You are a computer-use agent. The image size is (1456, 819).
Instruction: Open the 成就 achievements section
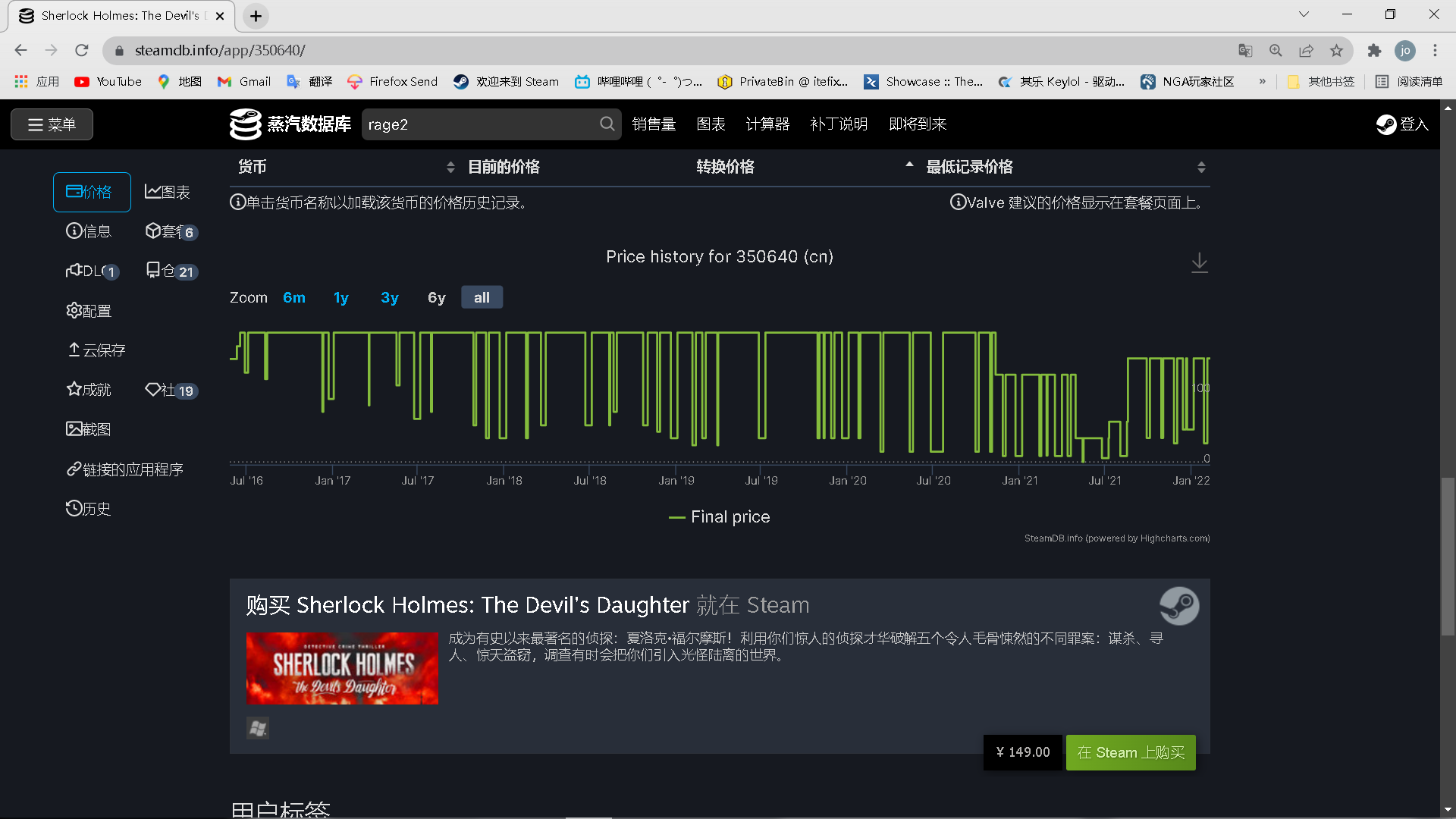tap(89, 390)
